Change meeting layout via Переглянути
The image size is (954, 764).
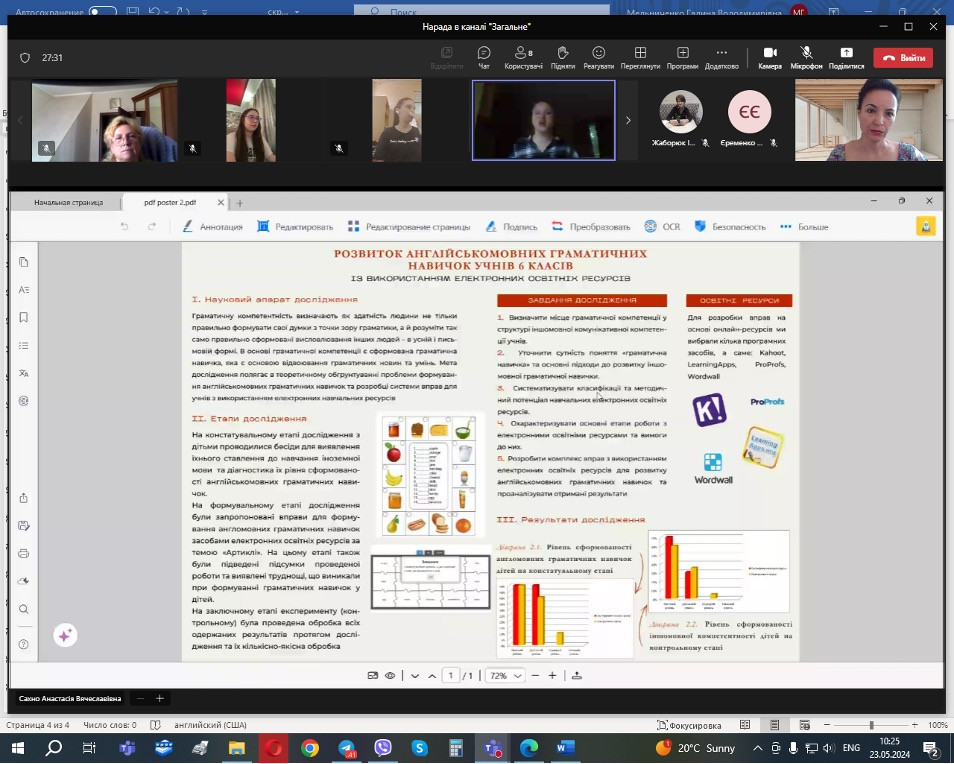639,56
